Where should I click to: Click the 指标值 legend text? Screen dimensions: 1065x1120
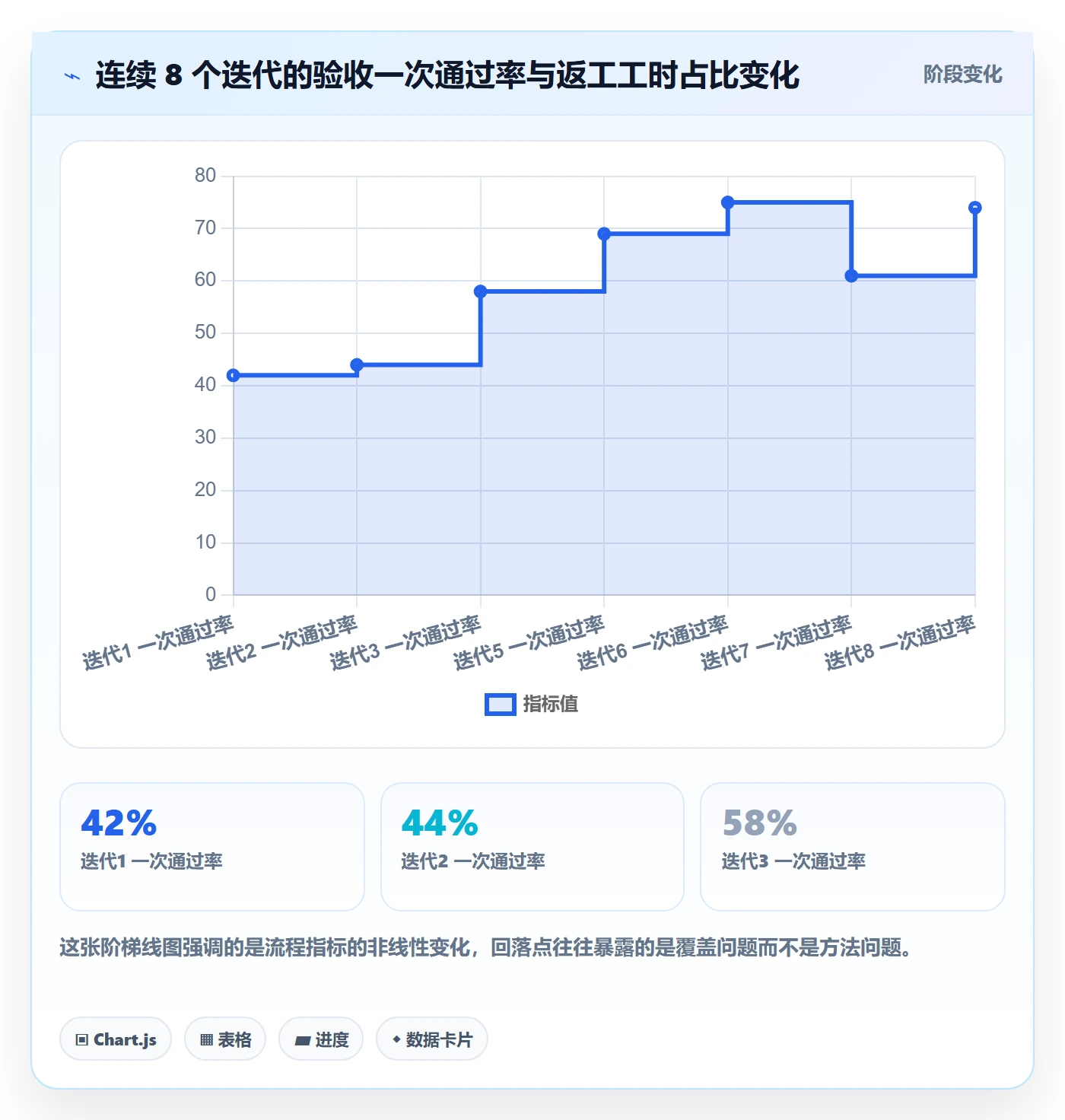coord(551,705)
